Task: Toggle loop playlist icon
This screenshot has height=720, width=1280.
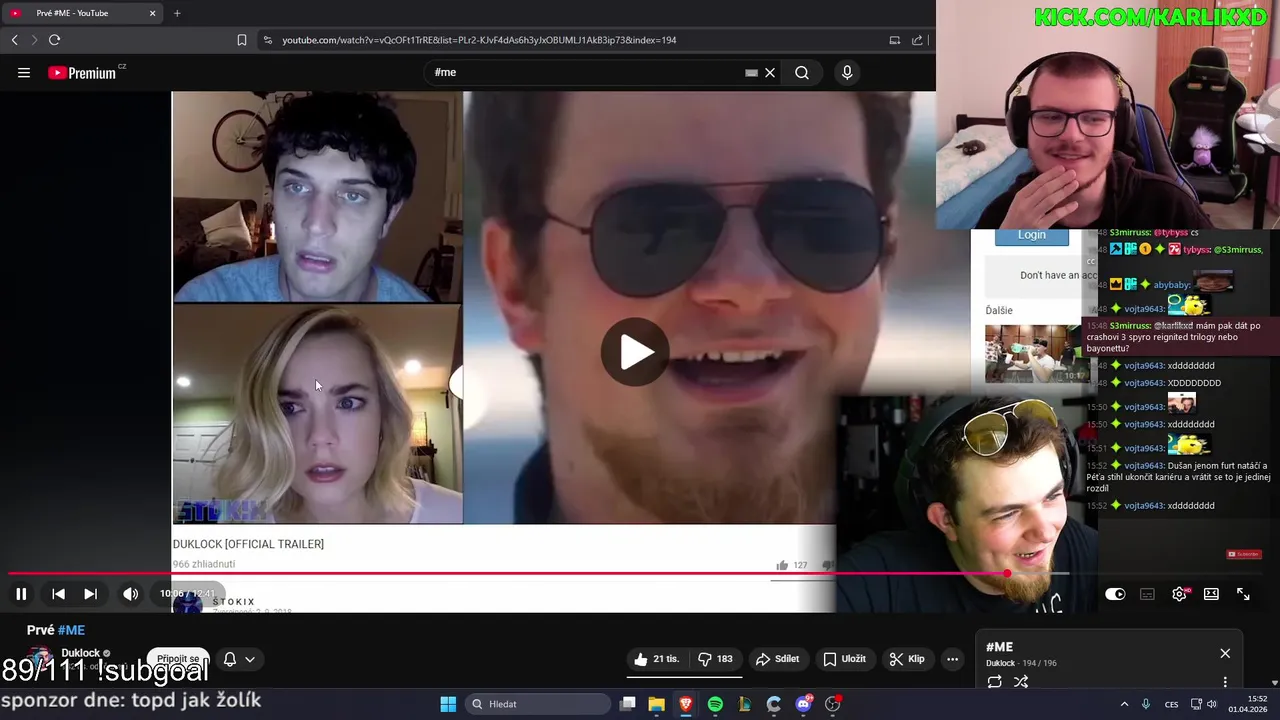Action: coord(995,682)
